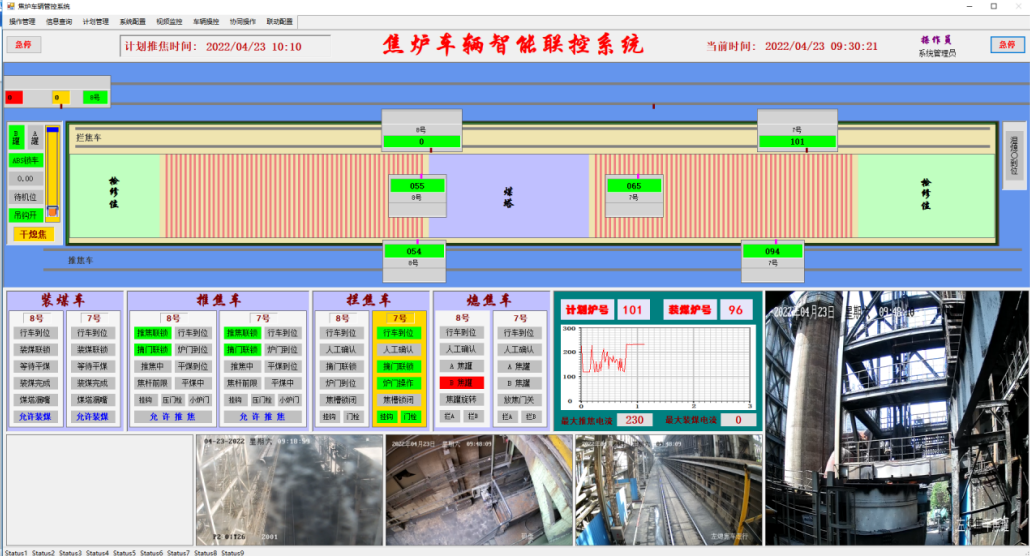Viewport: 1030px width, 556px height.
Task: Toggle the green B罐 indicator
Action: click(x=17, y=137)
